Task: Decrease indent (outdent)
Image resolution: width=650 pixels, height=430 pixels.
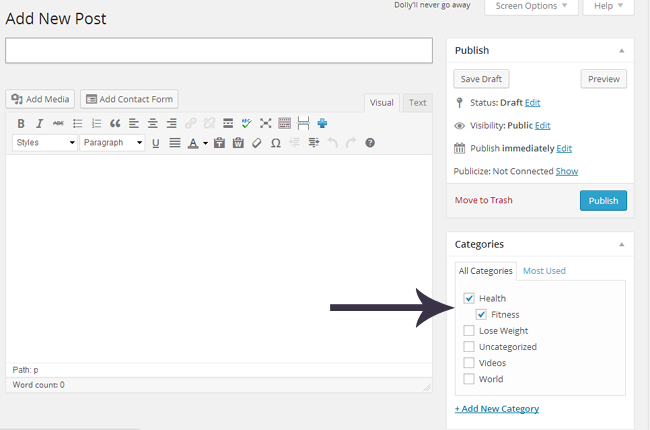Action: coord(295,143)
